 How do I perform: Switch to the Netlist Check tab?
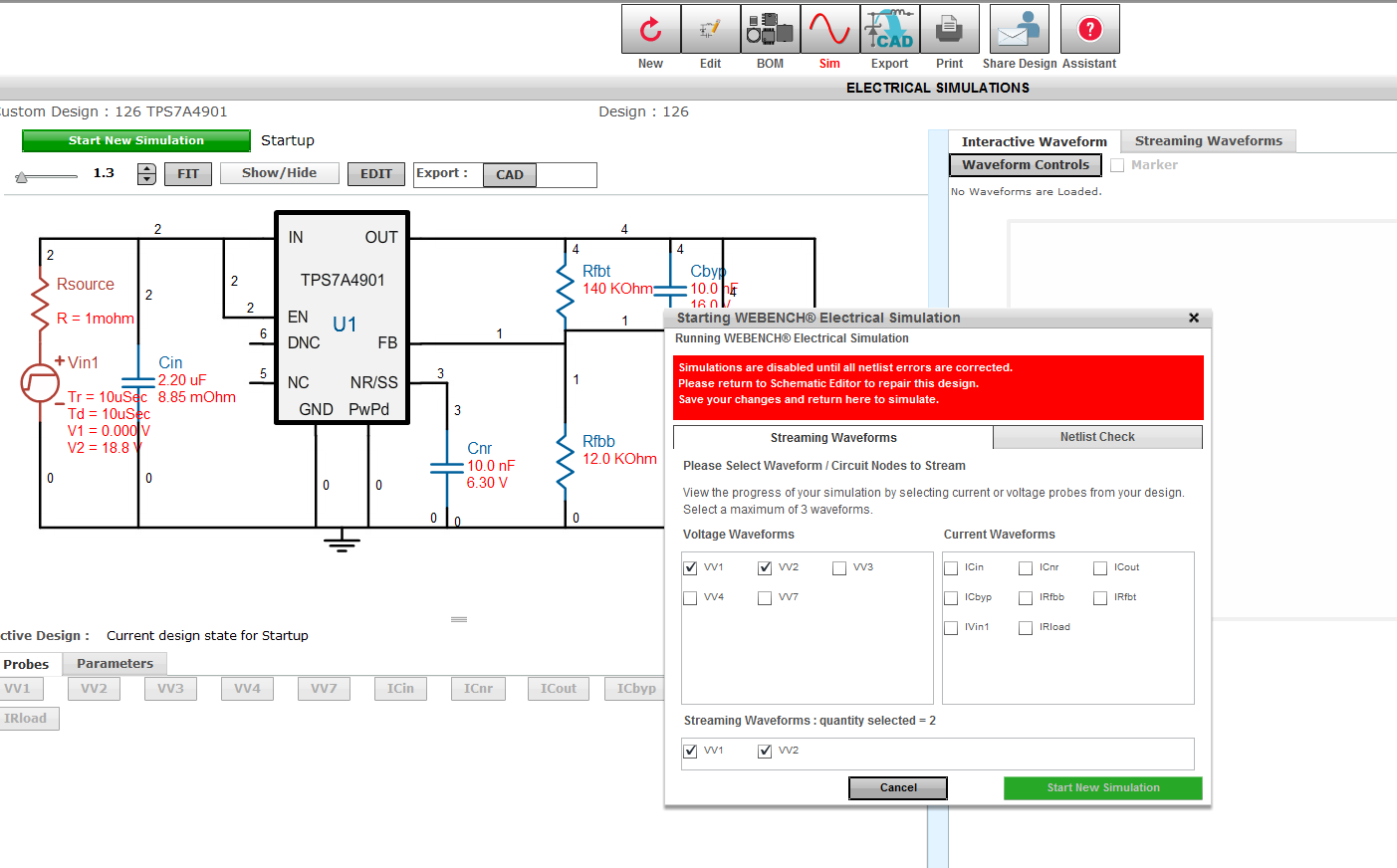(1097, 437)
